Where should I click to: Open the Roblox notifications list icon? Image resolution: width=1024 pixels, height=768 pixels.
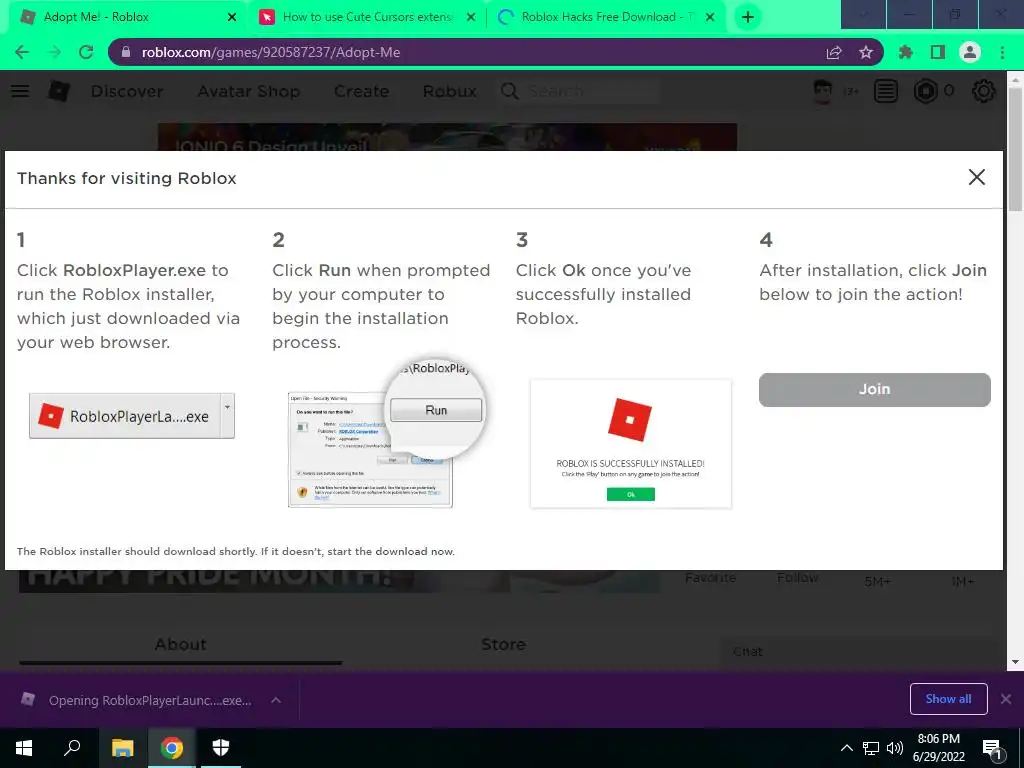coord(886,91)
